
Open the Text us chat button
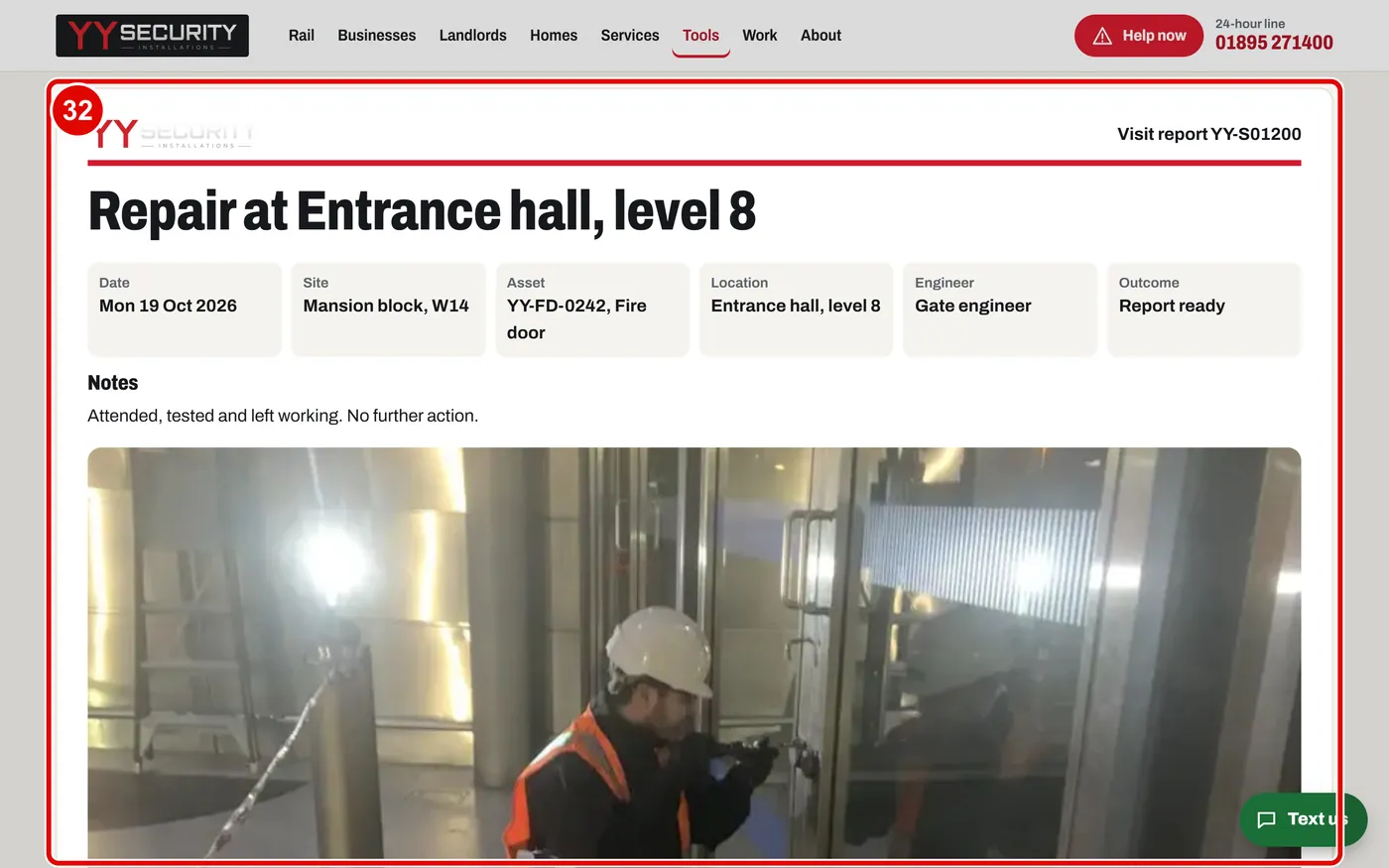pyautogui.click(x=1304, y=819)
